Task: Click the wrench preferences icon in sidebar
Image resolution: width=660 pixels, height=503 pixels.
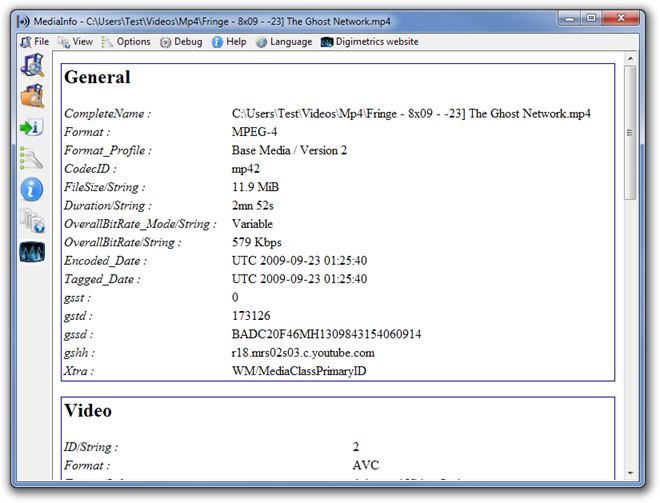Action: coord(32,158)
